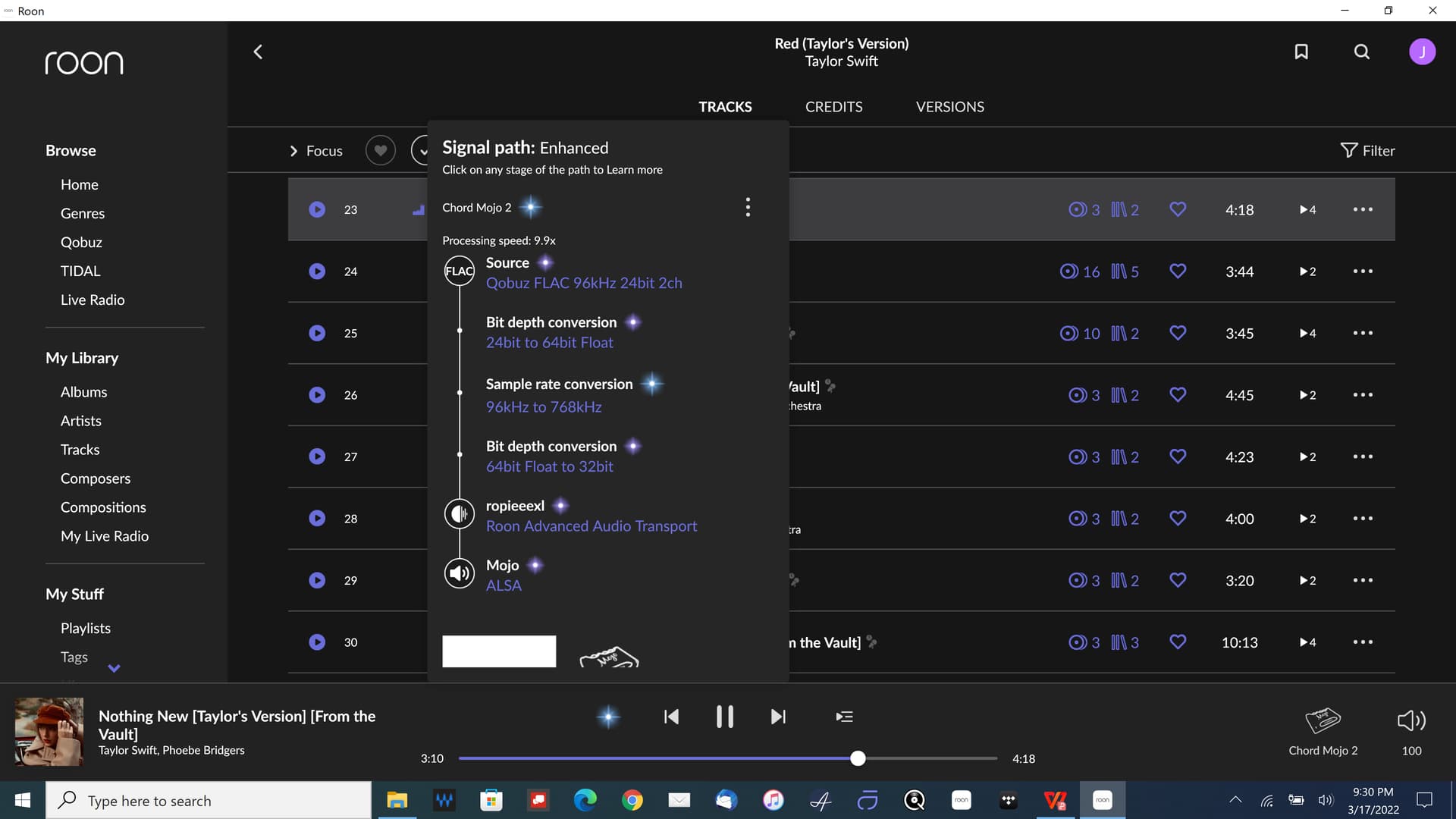This screenshot has height=819, width=1456.
Task: Click the search magnifier icon
Action: (1362, 52)
